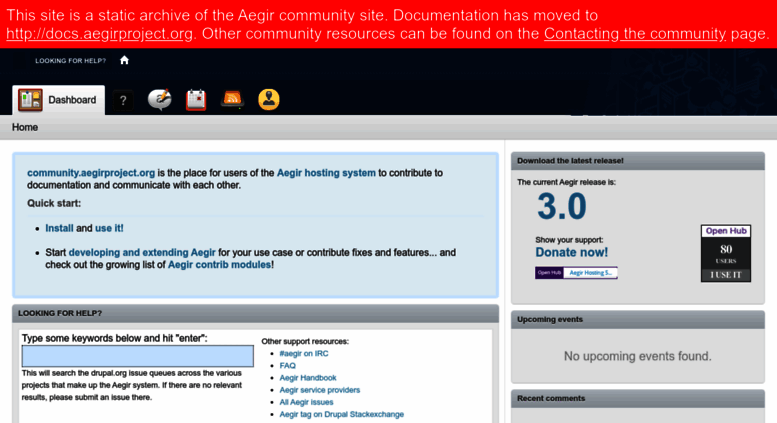Open the Contacting the community page link
The image size is (777, 423).
click(x=635, y=34)
